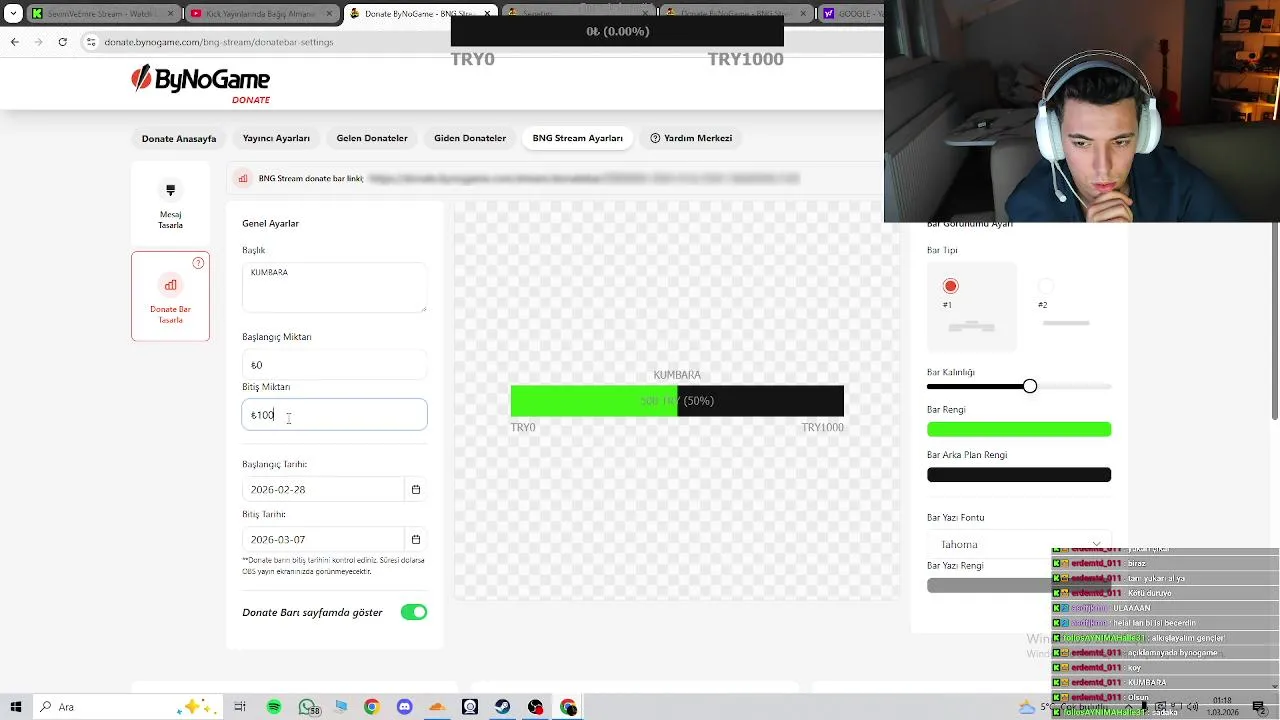Open the Yayıncı Ayarları tab
Viewport: 1280px width, 720px height.
[276, 138]
